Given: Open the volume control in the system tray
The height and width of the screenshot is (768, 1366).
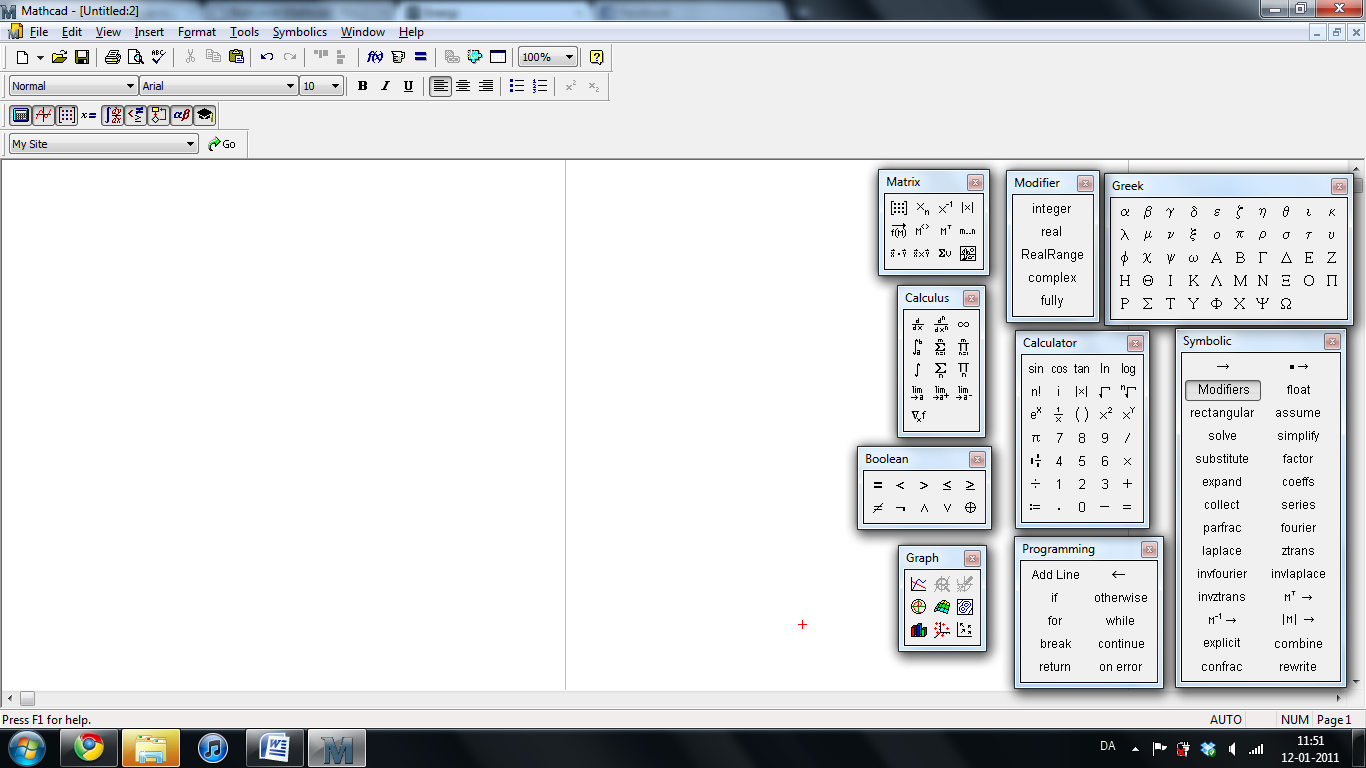Looking at the screenshot, I should coord(1232,748).
